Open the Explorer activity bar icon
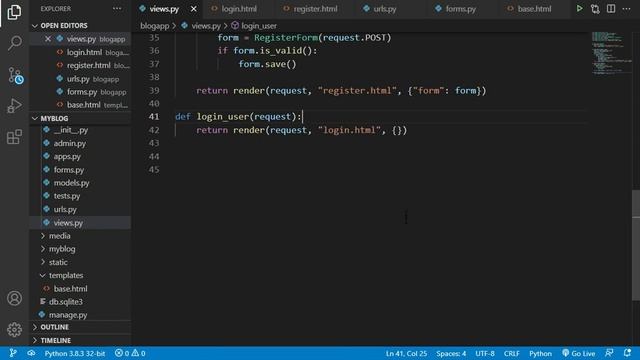The width and height of the screenshot is (640, 360). [14, 12]
